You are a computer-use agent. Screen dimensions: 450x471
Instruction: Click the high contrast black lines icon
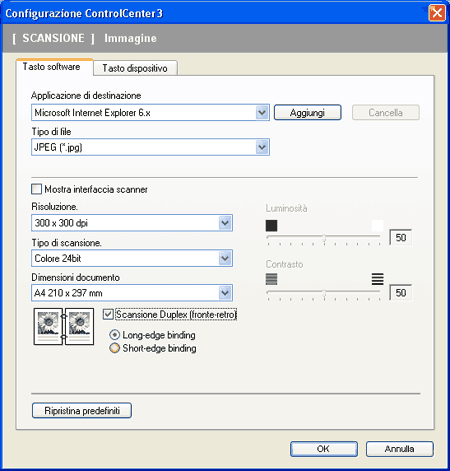point(377,279)
